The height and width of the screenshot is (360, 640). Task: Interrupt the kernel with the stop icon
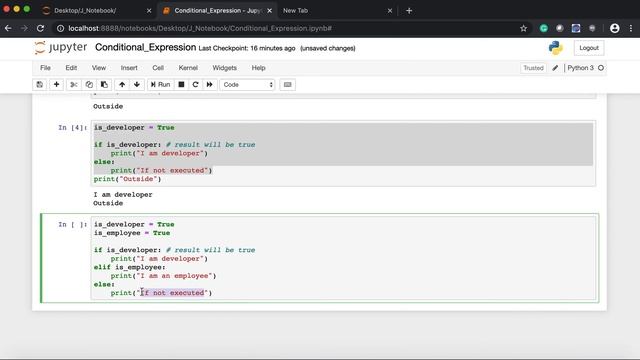click(181, 84)
